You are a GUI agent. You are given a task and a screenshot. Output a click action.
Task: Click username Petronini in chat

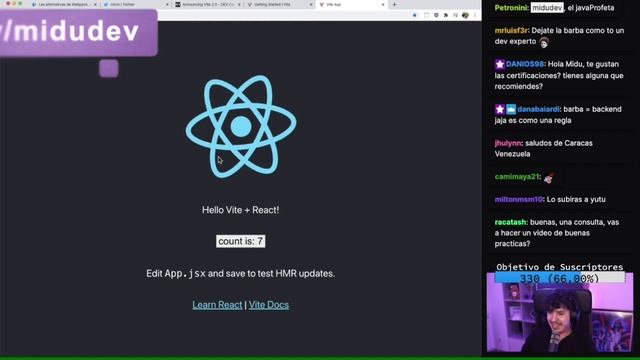pos(511,8)
